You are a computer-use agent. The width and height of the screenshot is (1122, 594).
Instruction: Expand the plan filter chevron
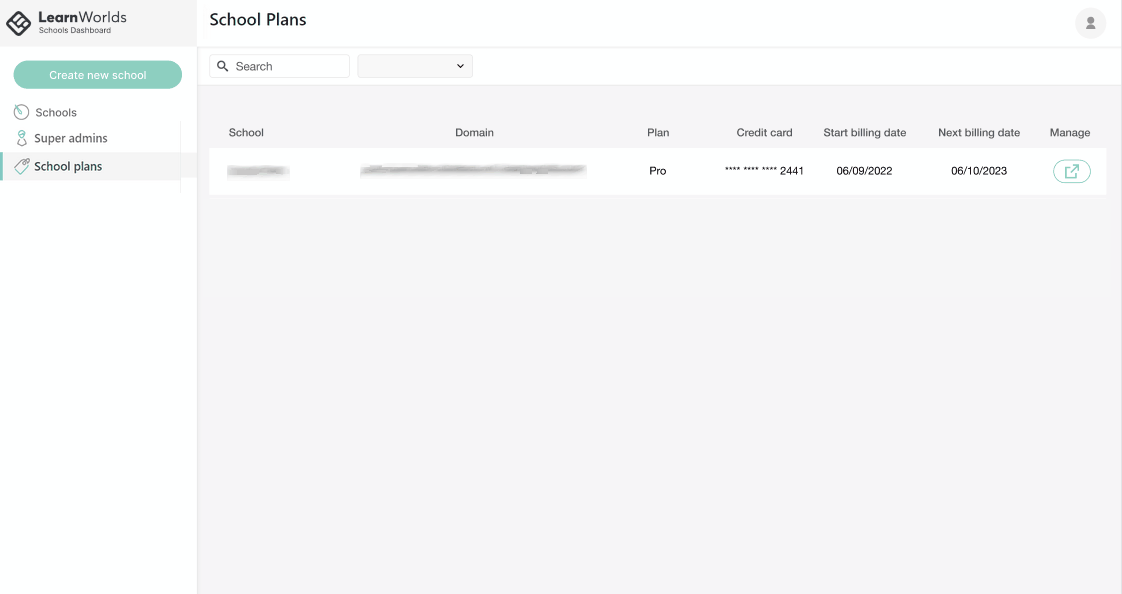[x=459, y=65]
